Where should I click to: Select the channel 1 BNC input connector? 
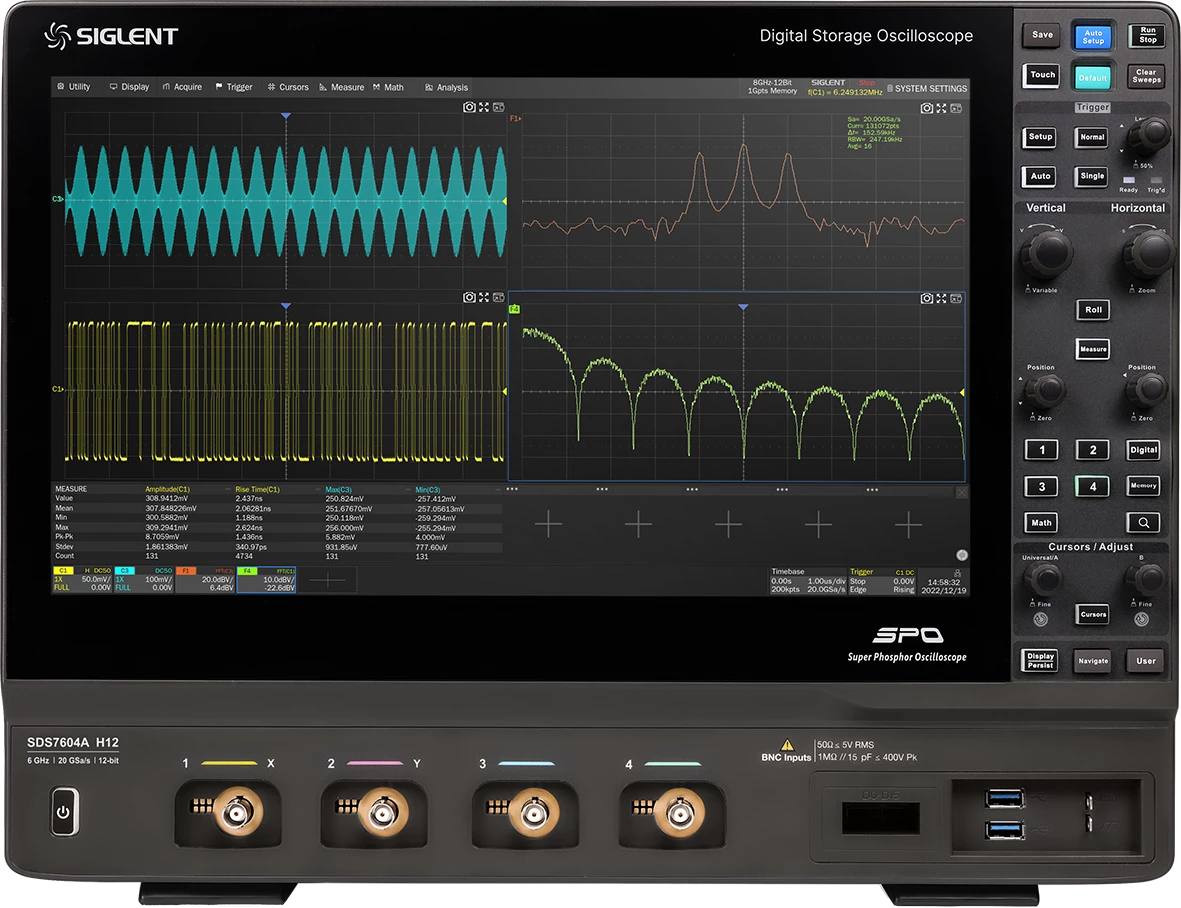coord(238,812)
